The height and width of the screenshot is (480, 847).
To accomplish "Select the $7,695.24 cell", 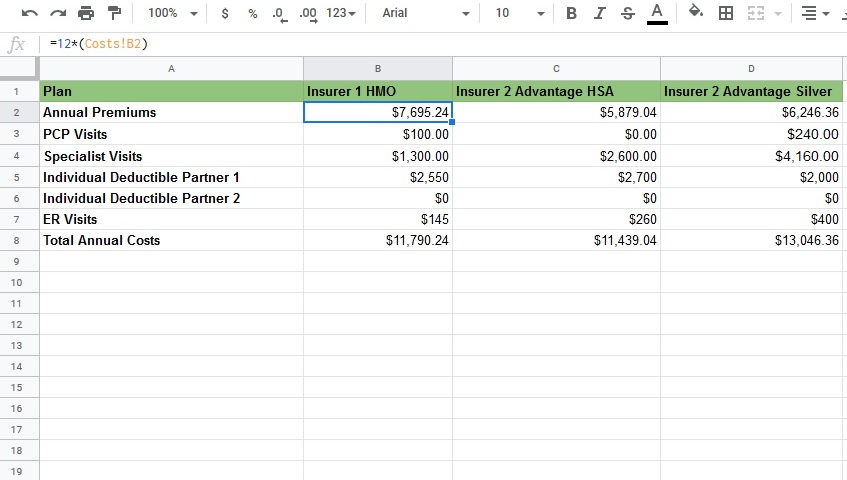I will click(378, 112).
